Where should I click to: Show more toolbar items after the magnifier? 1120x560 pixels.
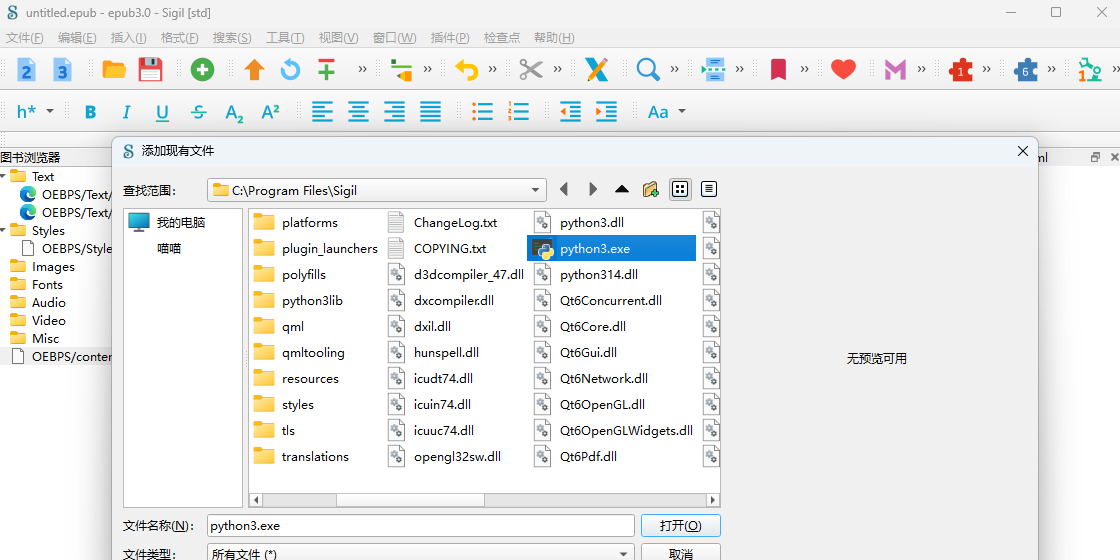click(x=674, y=69)
